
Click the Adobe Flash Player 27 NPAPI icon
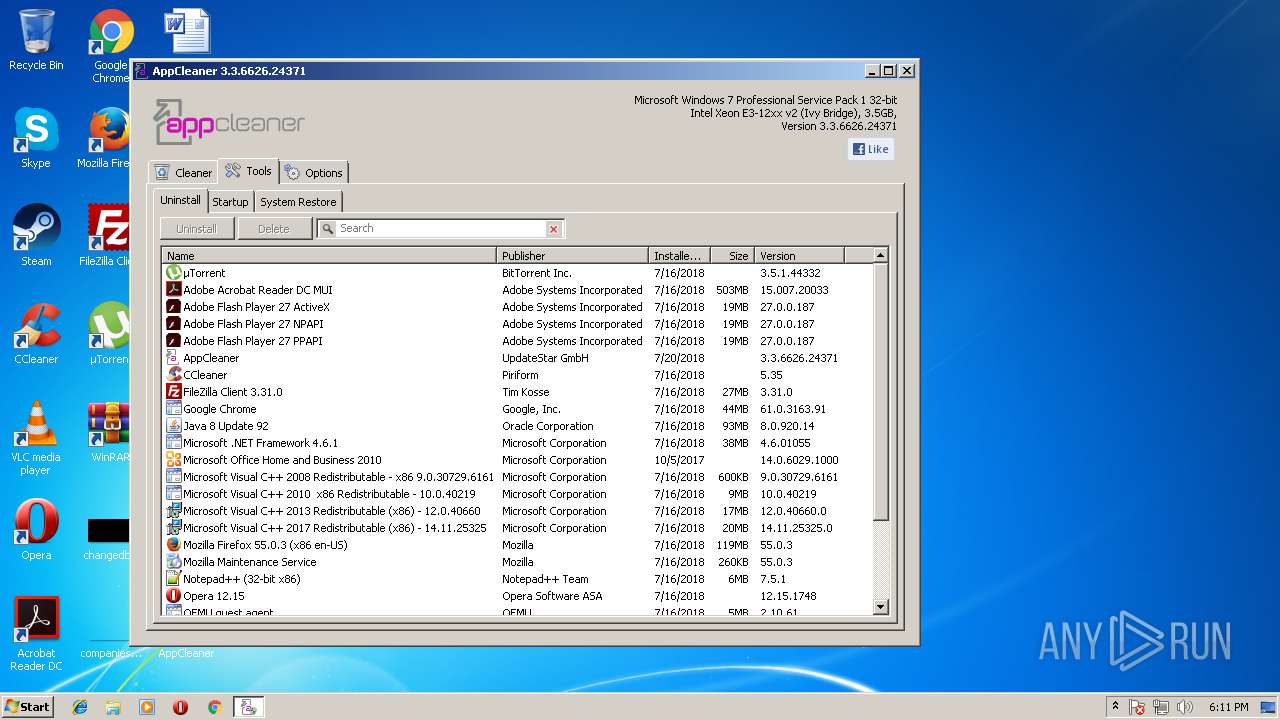pyautogui.click(x=174, y=324)
